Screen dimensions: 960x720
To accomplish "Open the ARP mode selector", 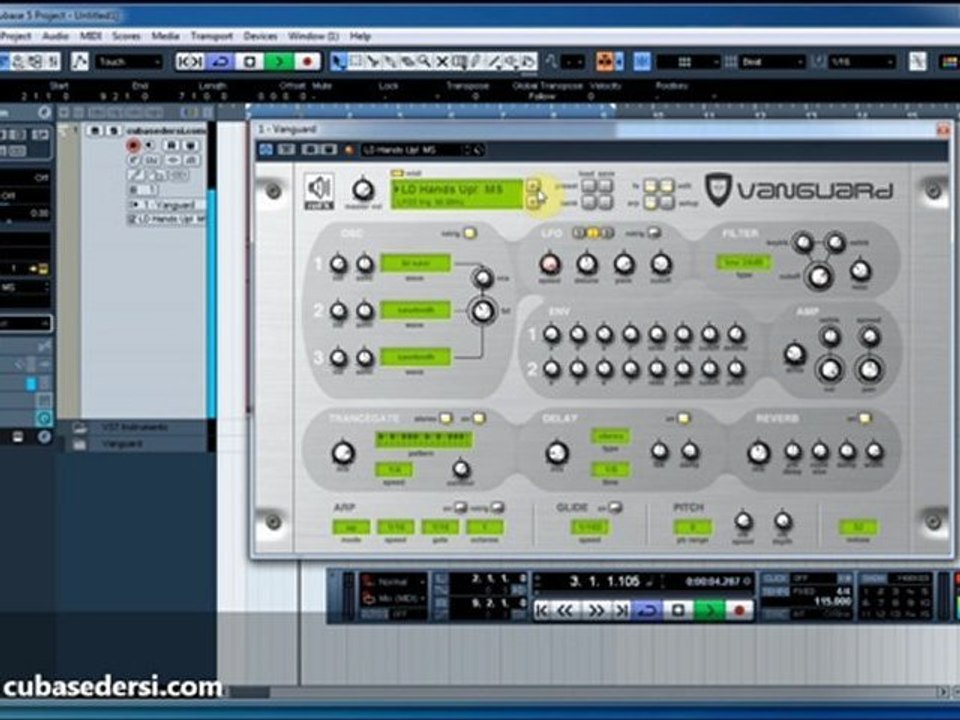I will click(351, 527).
